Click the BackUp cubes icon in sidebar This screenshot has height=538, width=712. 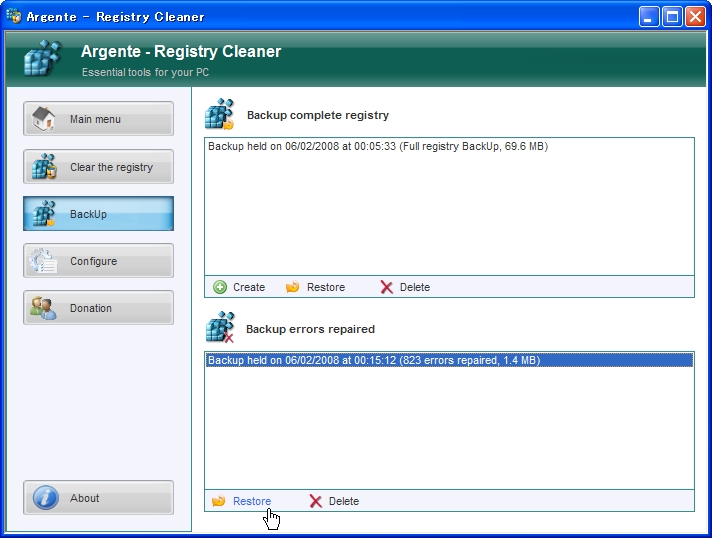[x=44, y=213]
